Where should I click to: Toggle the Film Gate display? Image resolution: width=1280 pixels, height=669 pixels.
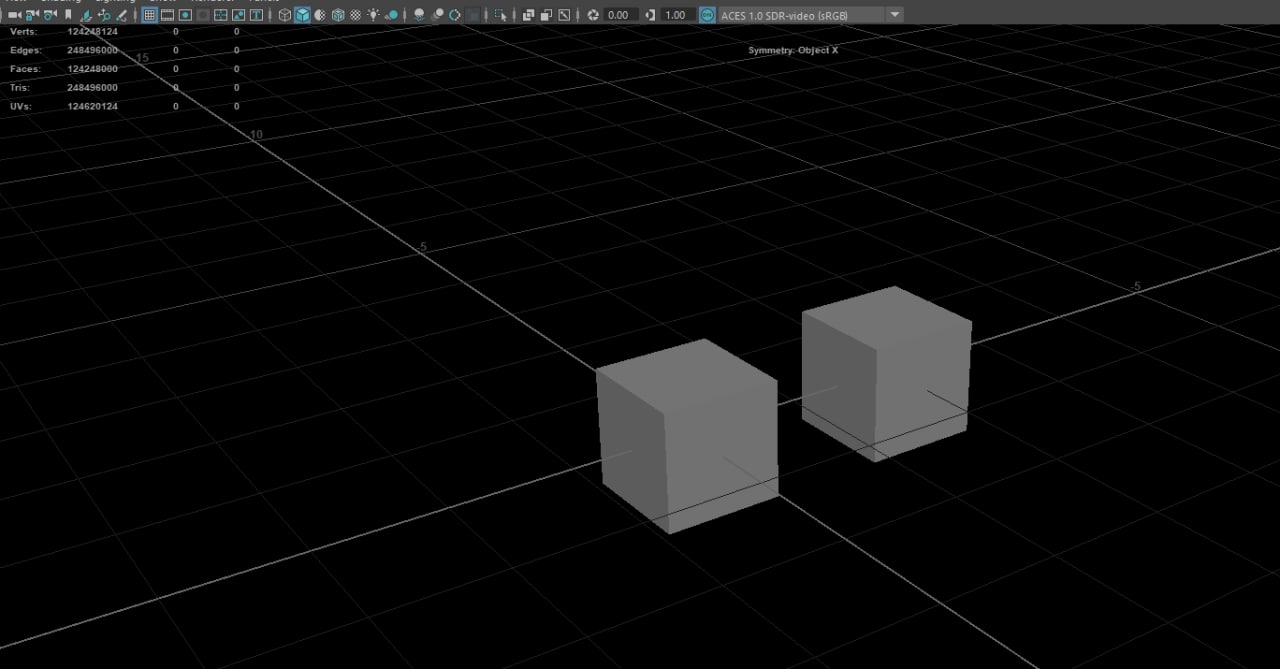coord(167,15)
